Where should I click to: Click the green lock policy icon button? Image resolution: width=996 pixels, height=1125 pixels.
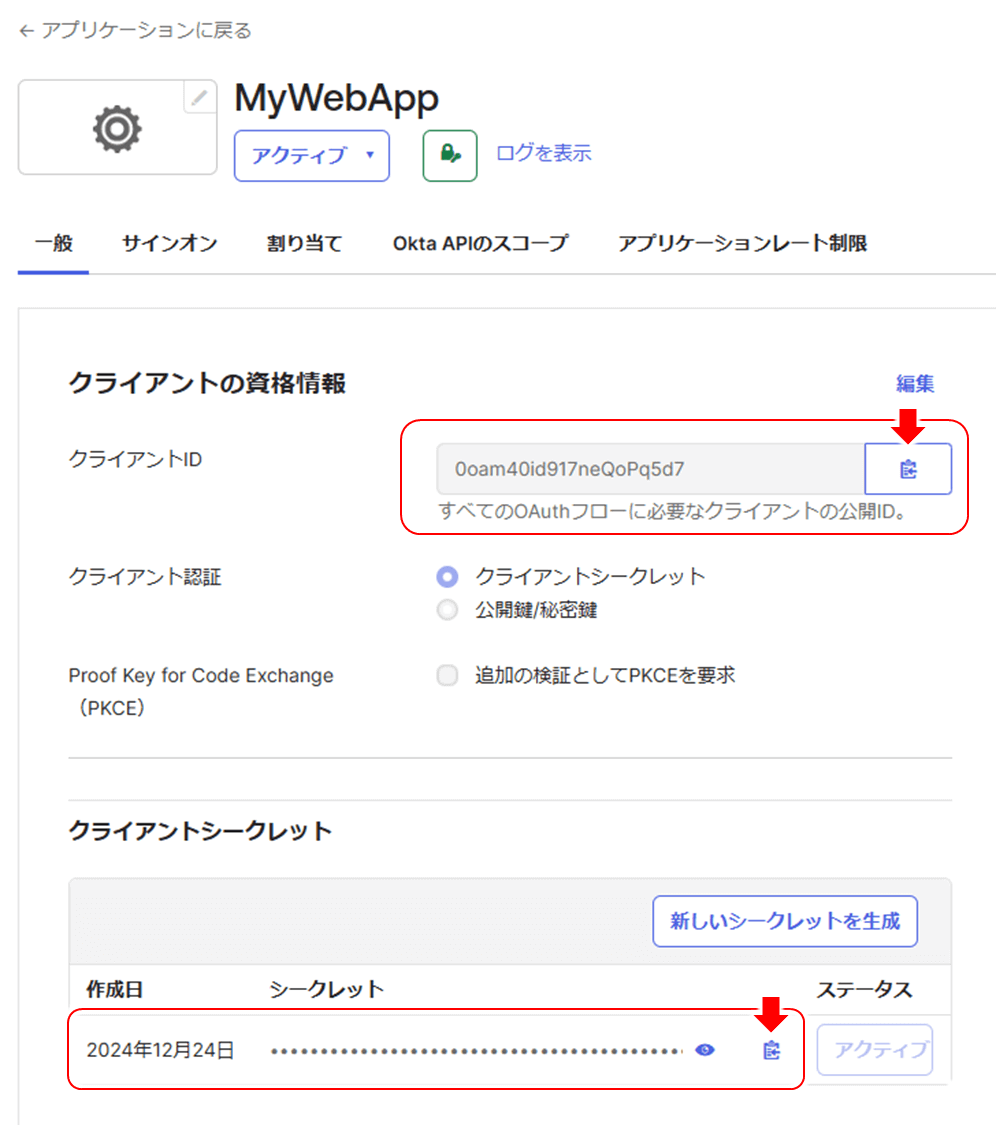click(449, 155)
